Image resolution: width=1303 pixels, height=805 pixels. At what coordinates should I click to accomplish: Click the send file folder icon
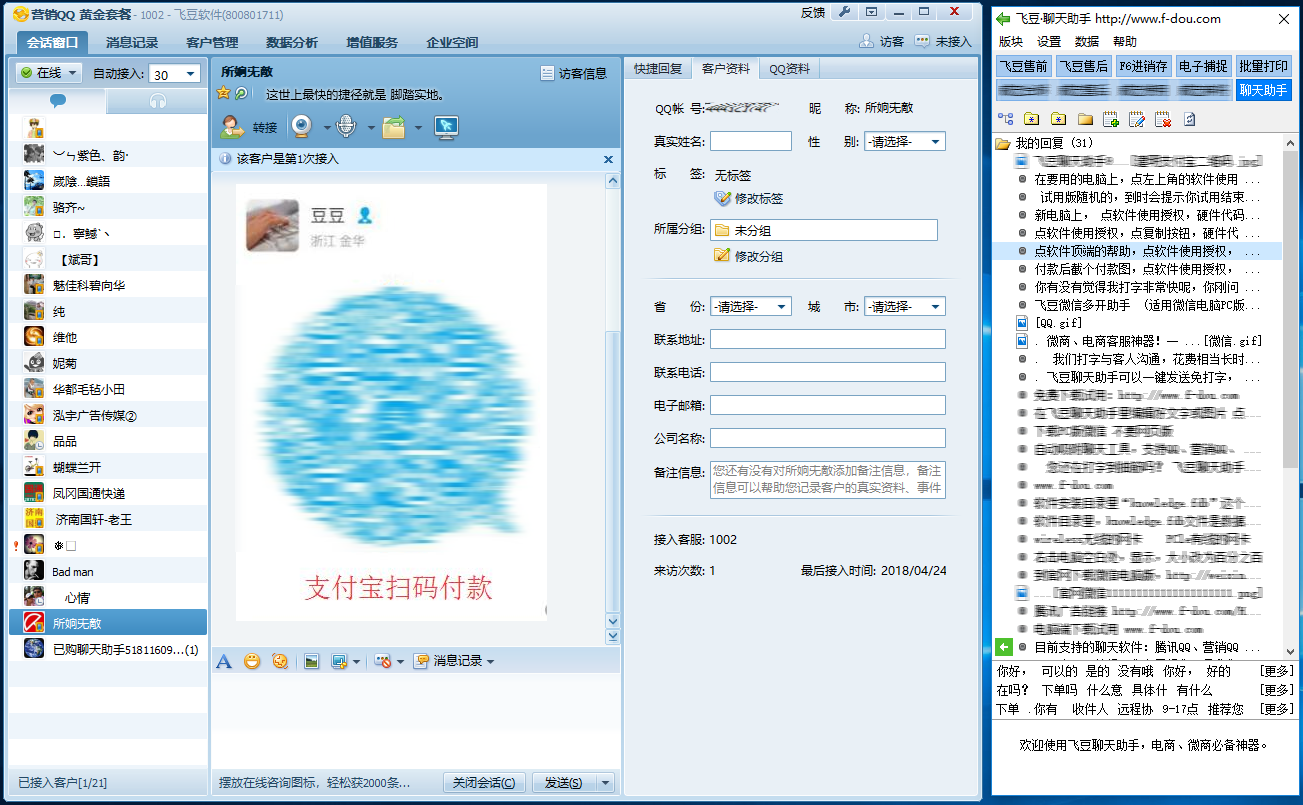[x=394, y=127]
